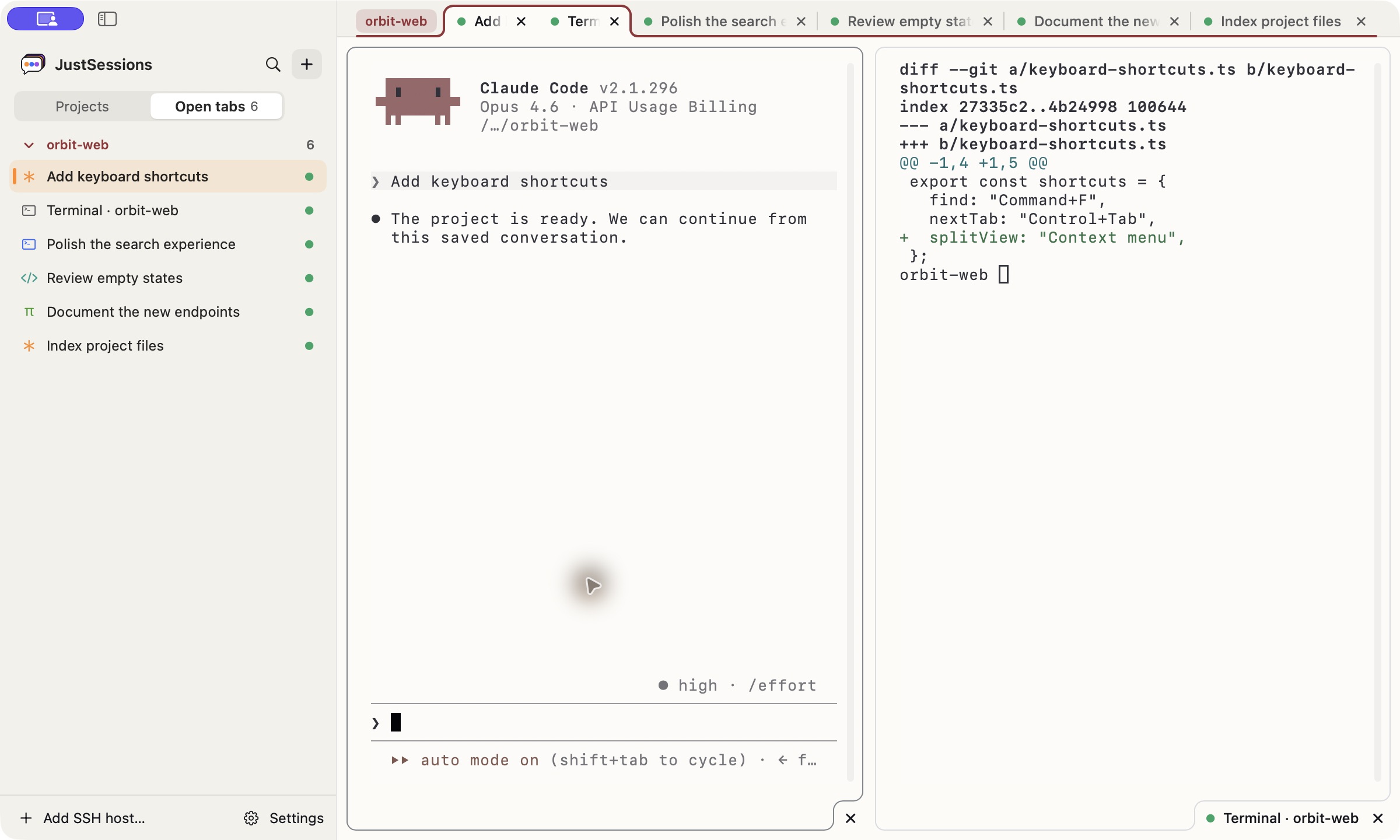
Task: Toggle the sidebar panel icon
Action: (107, 19)
